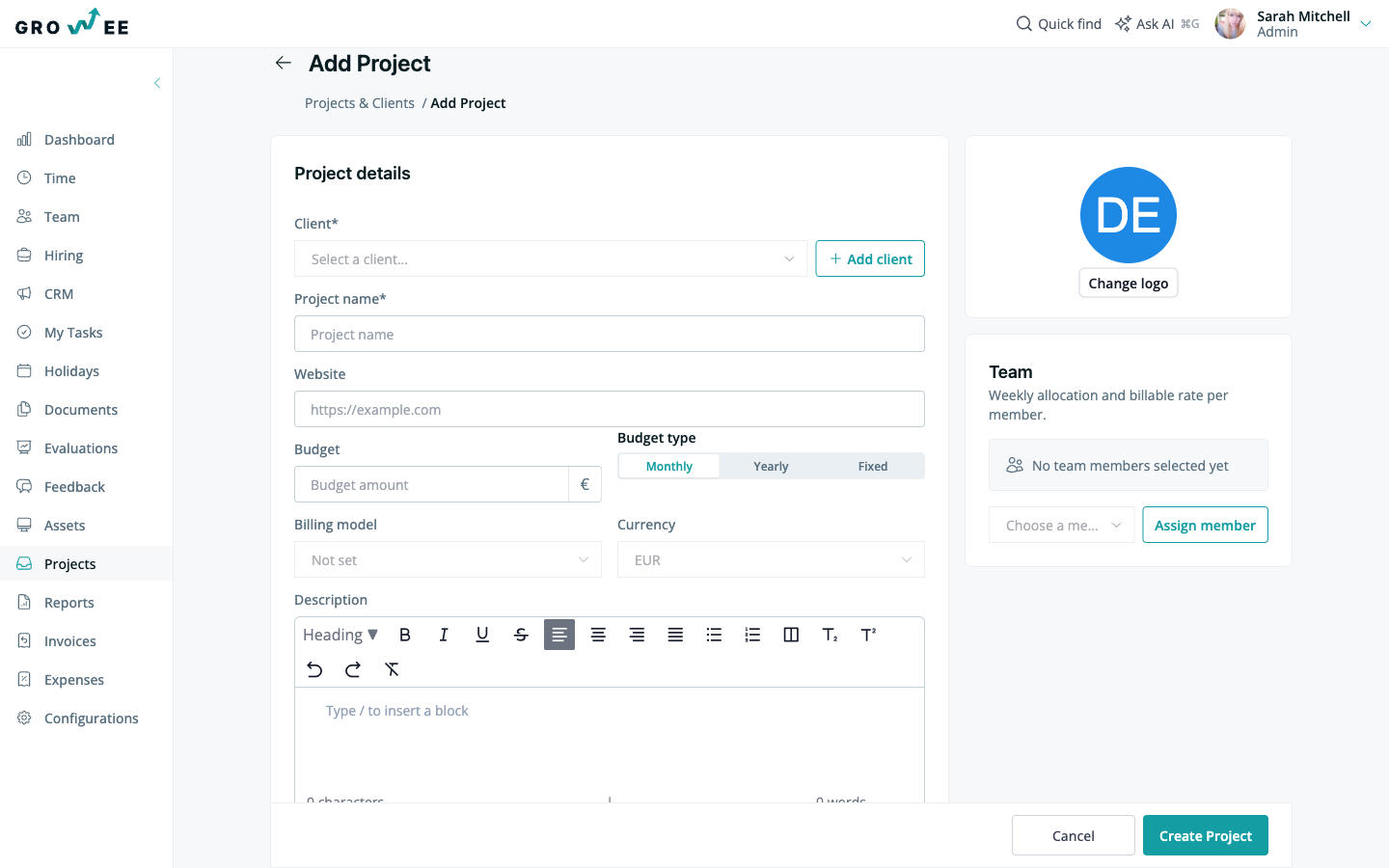Select Fixed budget type

[873, 466]
